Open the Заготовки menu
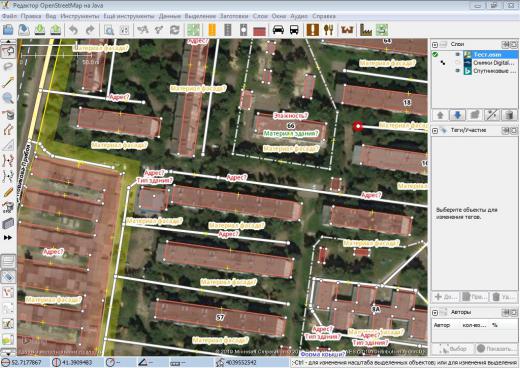This screenshot has width=520, height=368. (234, 16)
